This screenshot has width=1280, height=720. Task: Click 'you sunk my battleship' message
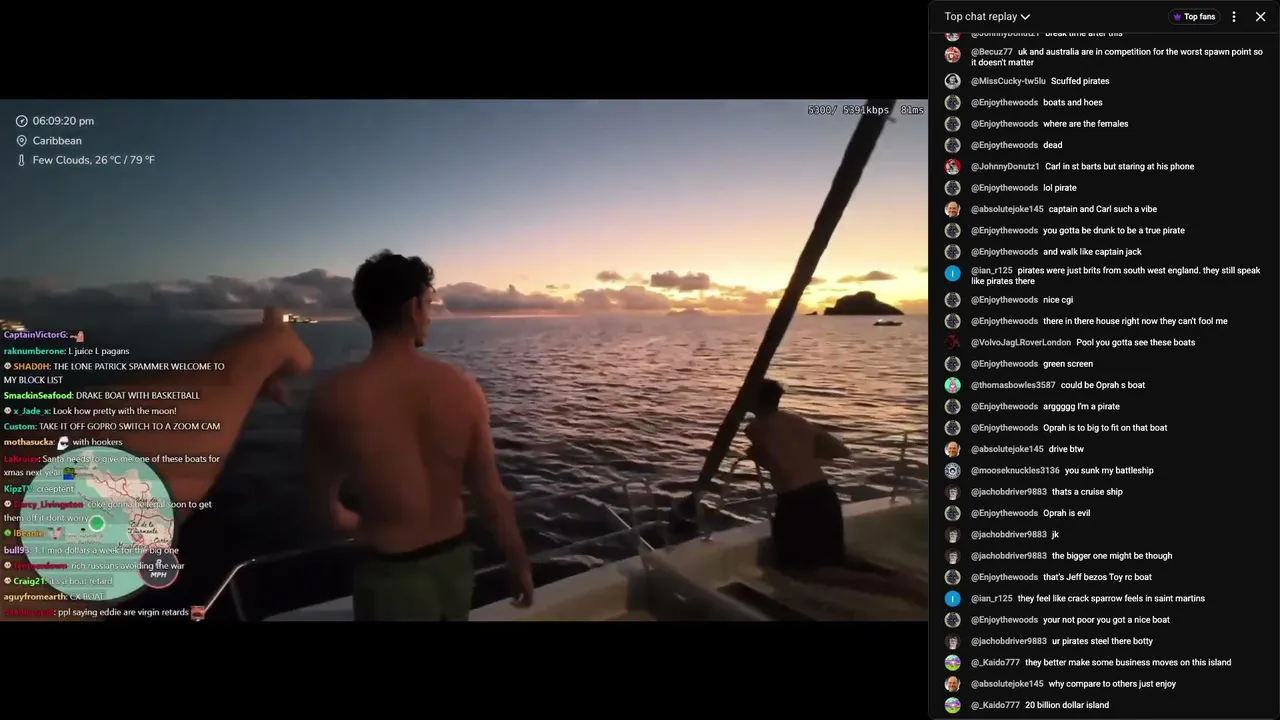1109,470
